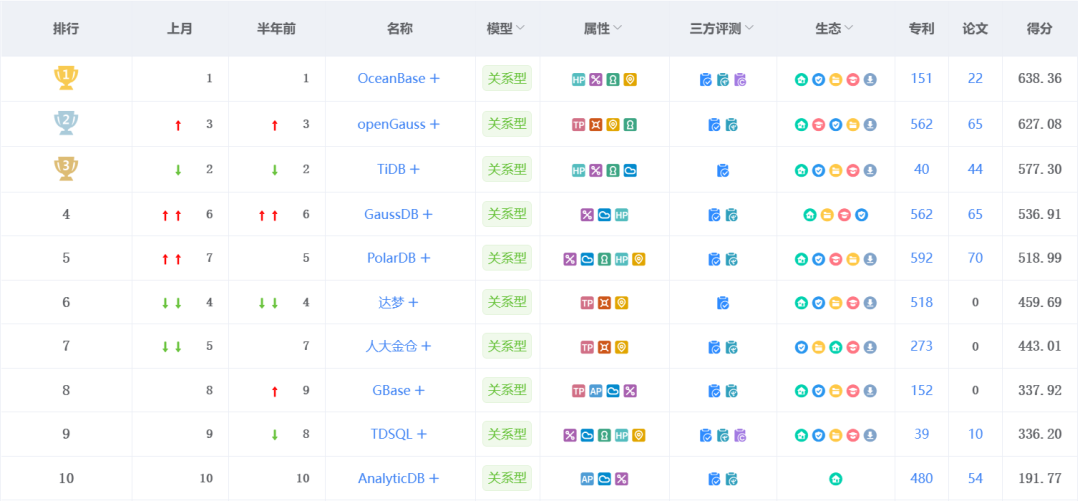Open PolarDB's teal clipboard evaluation icon

(731, 259)
